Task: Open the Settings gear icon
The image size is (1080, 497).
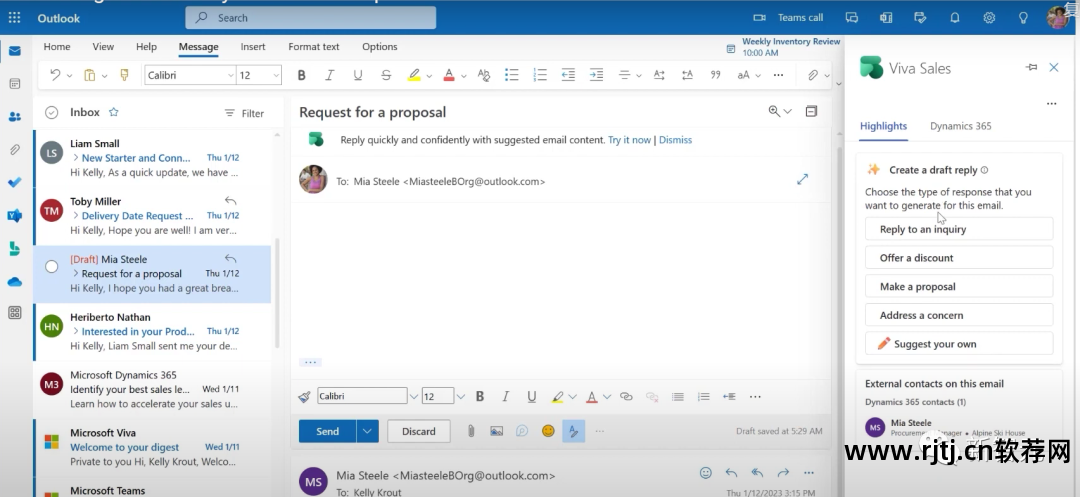Action: pos(989,17)
